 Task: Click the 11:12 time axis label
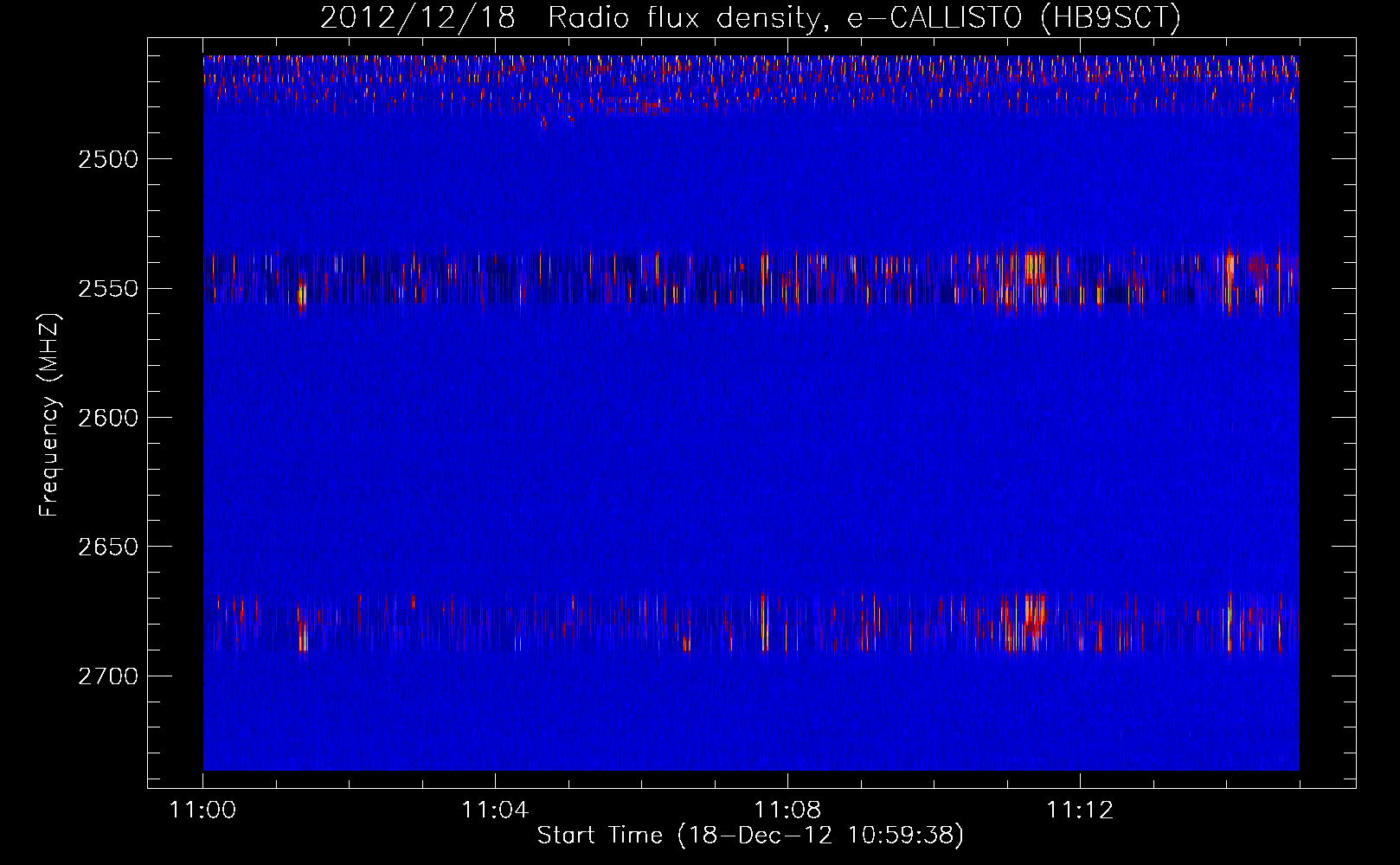pyautogui.click(x=1080, y=811)
